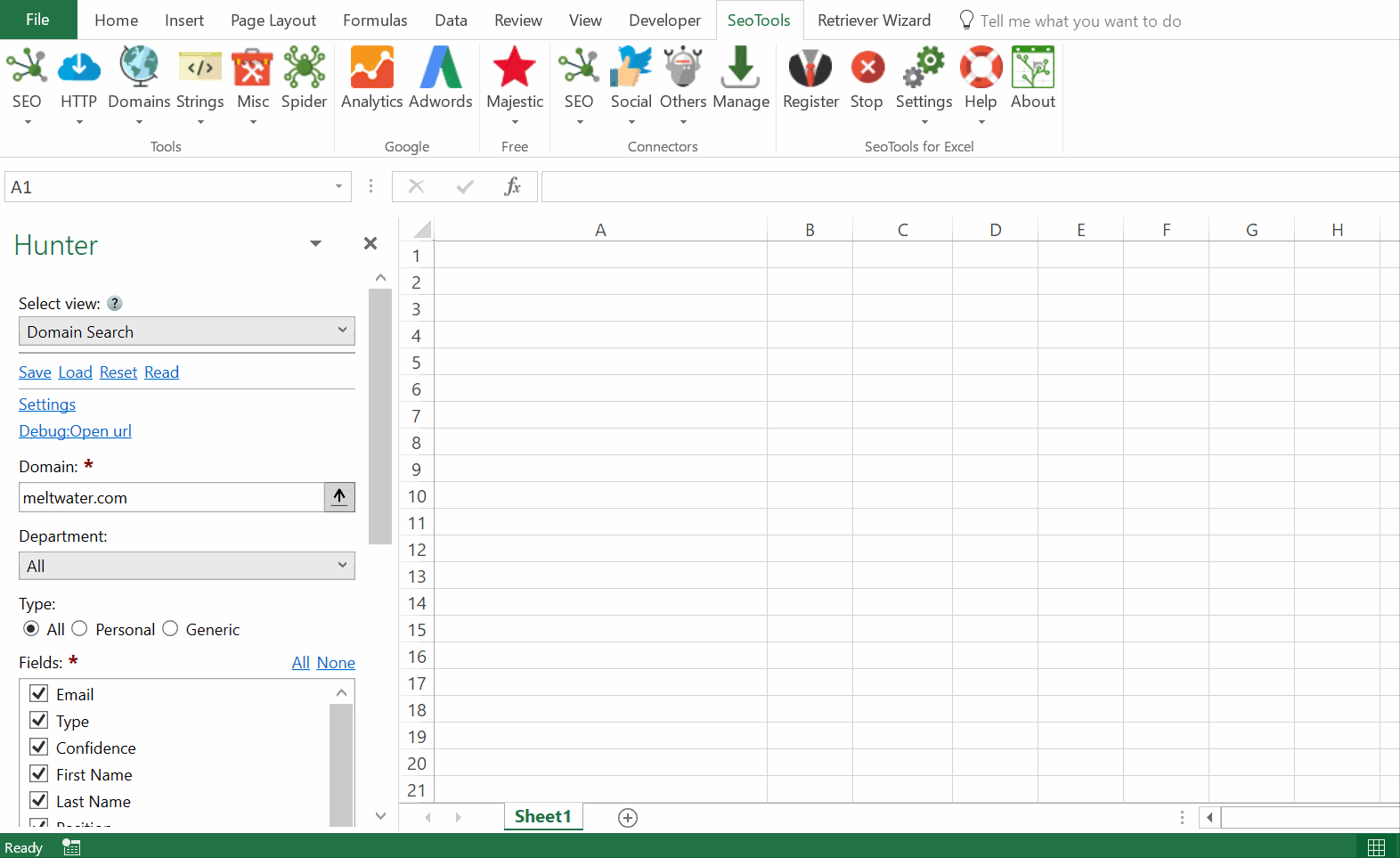Expand the Majestic ribbon dropdown arrow
The height and width of the screenshot is (858, 1400).
pos(515,122)
